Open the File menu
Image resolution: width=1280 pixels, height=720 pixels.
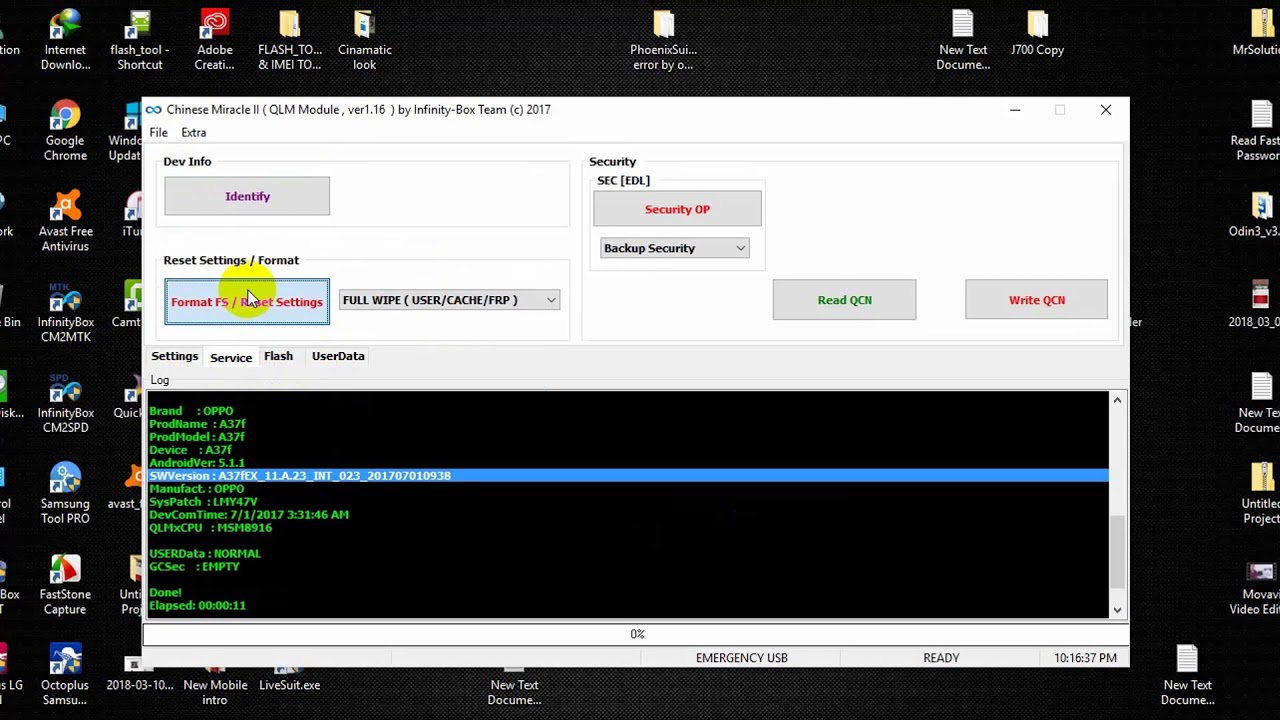pyautogui.click(x=158, y=132)
